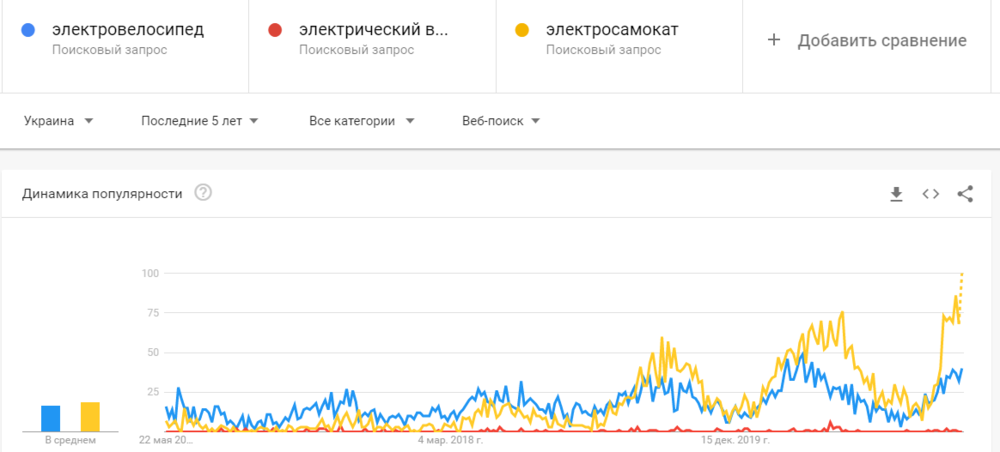1000x452 pixels.
Task: Expand the Веб-поиск search type dropdown
Action: [501, 121]
